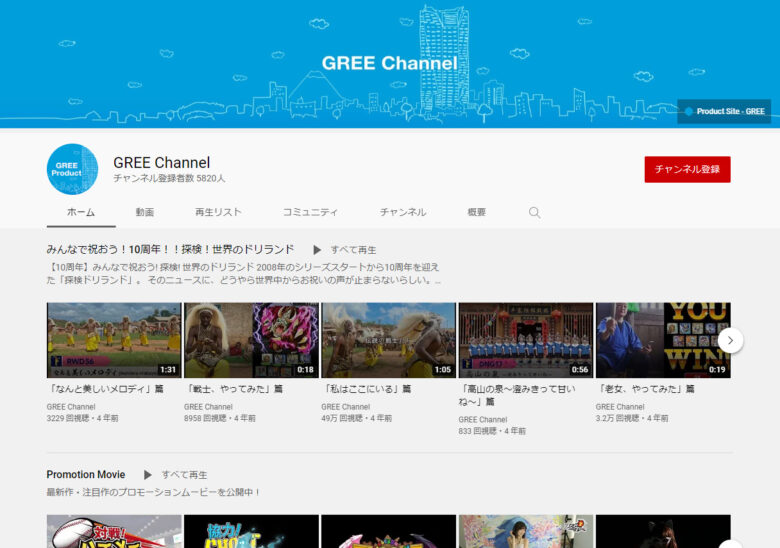Screen dimensions: 780x548
Task: Select the ホーム tab
Action: pos(81,212)
